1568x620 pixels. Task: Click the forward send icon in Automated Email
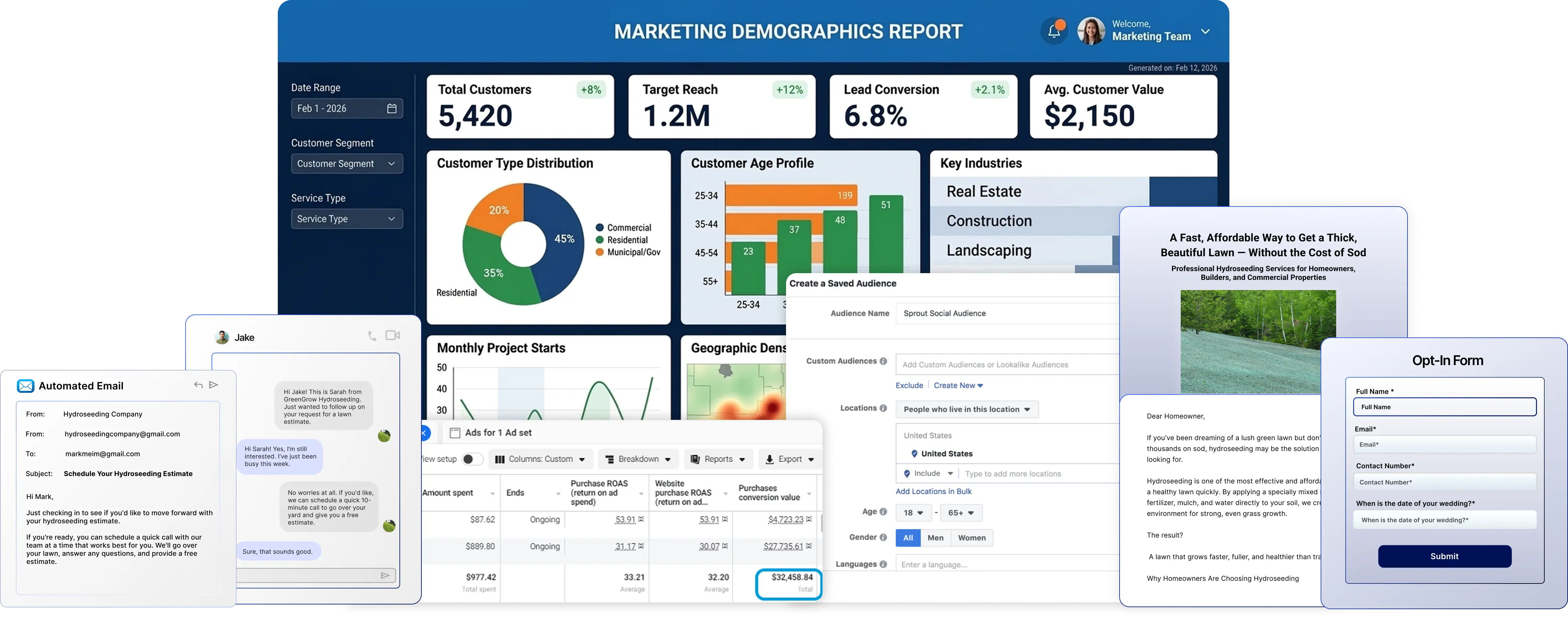(x=214, y=385)
